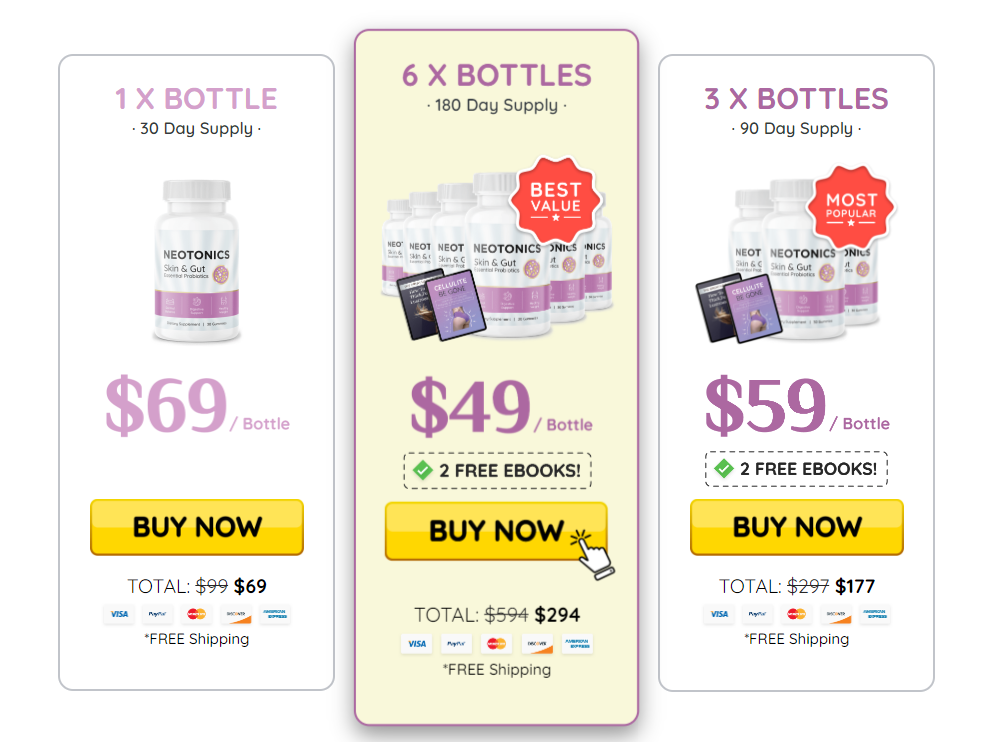Click the Visa icon under 1 bottle offer

coord(119,614)
